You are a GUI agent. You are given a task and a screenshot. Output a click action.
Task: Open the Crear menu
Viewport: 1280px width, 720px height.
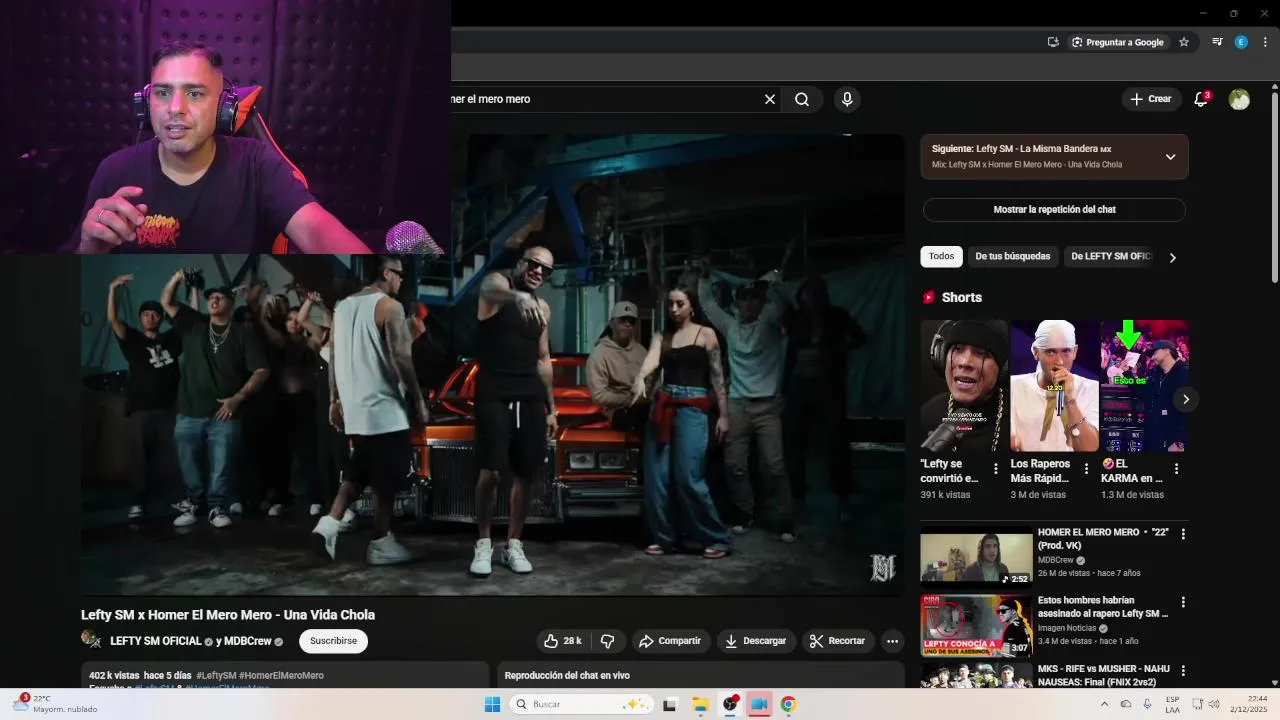1151,99
